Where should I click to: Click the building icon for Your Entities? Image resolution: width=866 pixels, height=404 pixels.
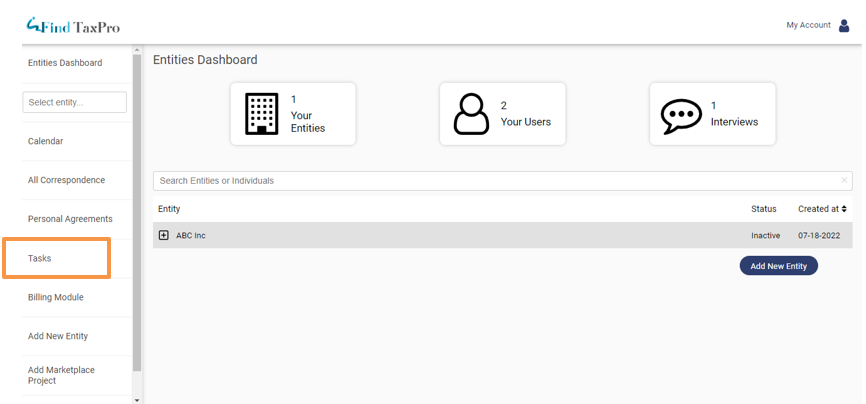[x=261, y=114]
